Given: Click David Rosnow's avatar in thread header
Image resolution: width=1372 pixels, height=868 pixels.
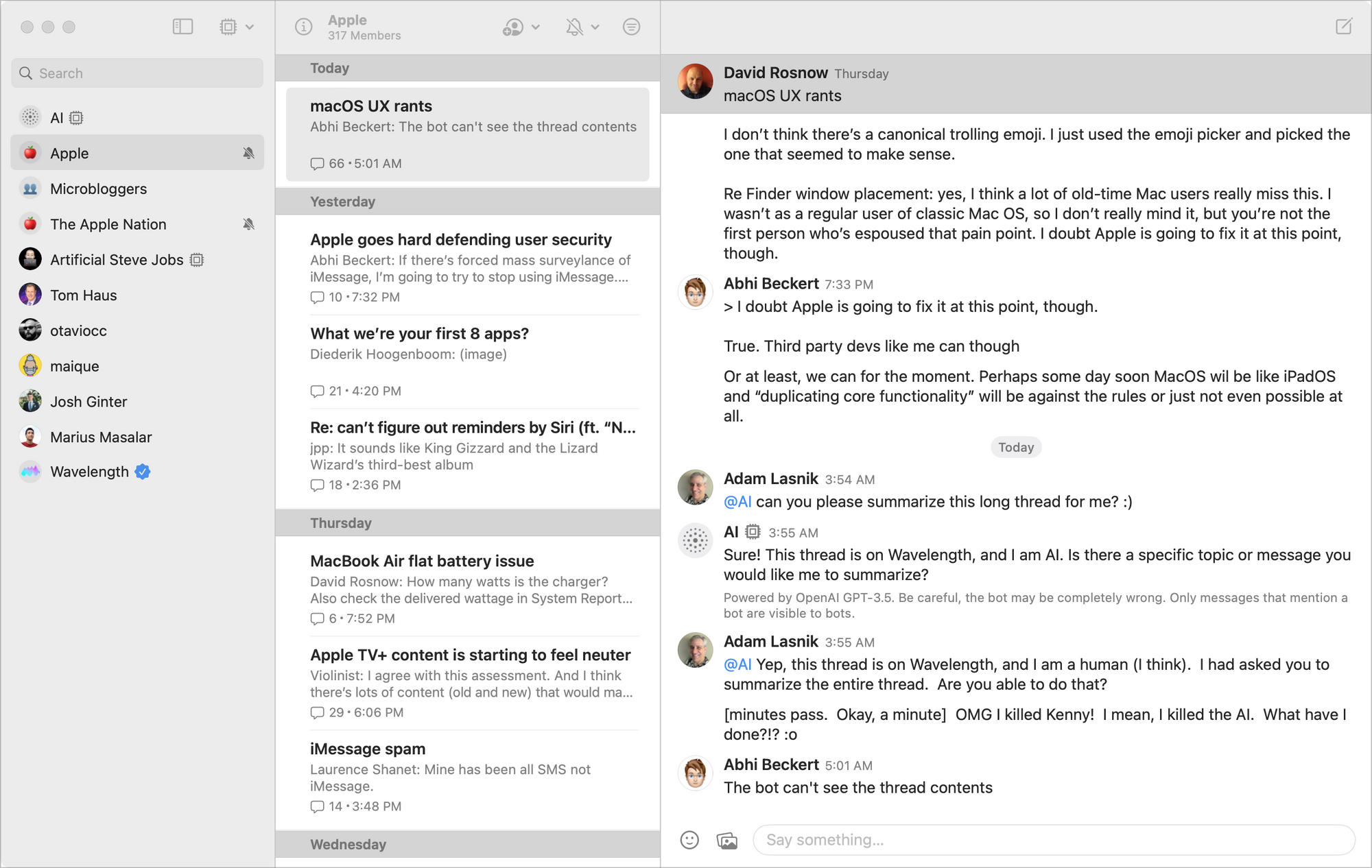Looking at the screenshot, I should (x=695, y=82).
